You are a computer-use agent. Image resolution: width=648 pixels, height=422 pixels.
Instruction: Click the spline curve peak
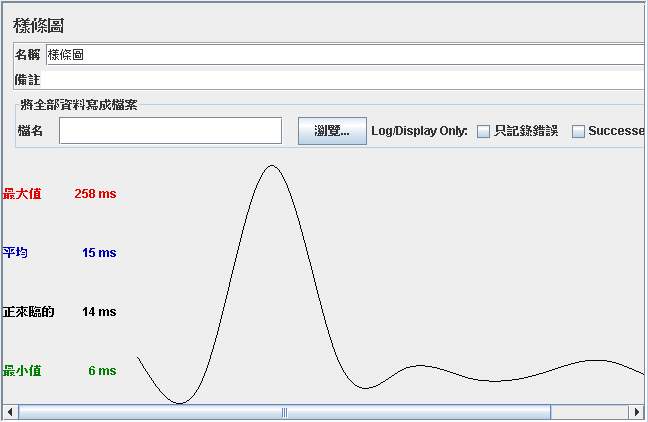272,166
